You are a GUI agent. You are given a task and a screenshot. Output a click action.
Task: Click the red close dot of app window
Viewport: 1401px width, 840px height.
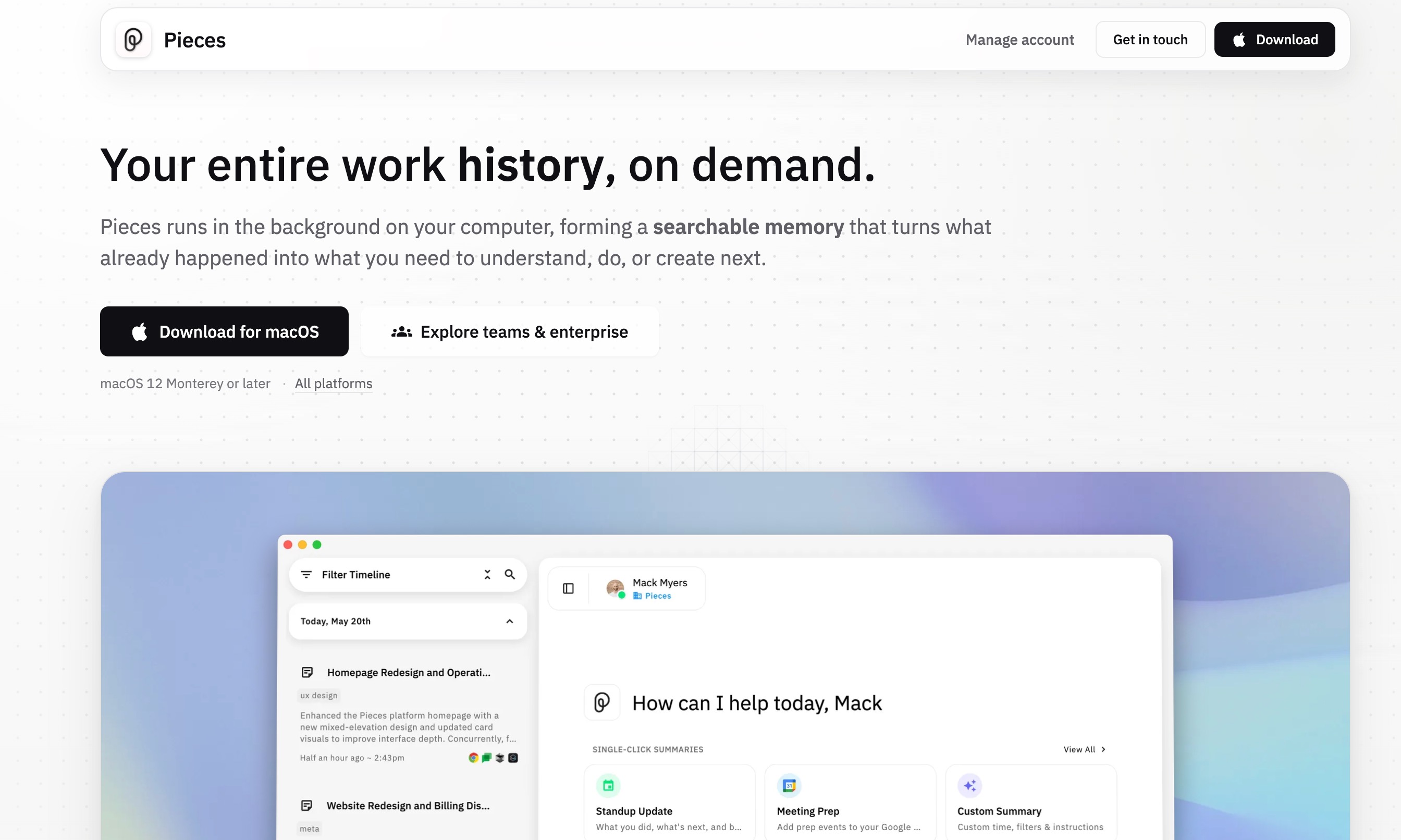tap(288, 545)
